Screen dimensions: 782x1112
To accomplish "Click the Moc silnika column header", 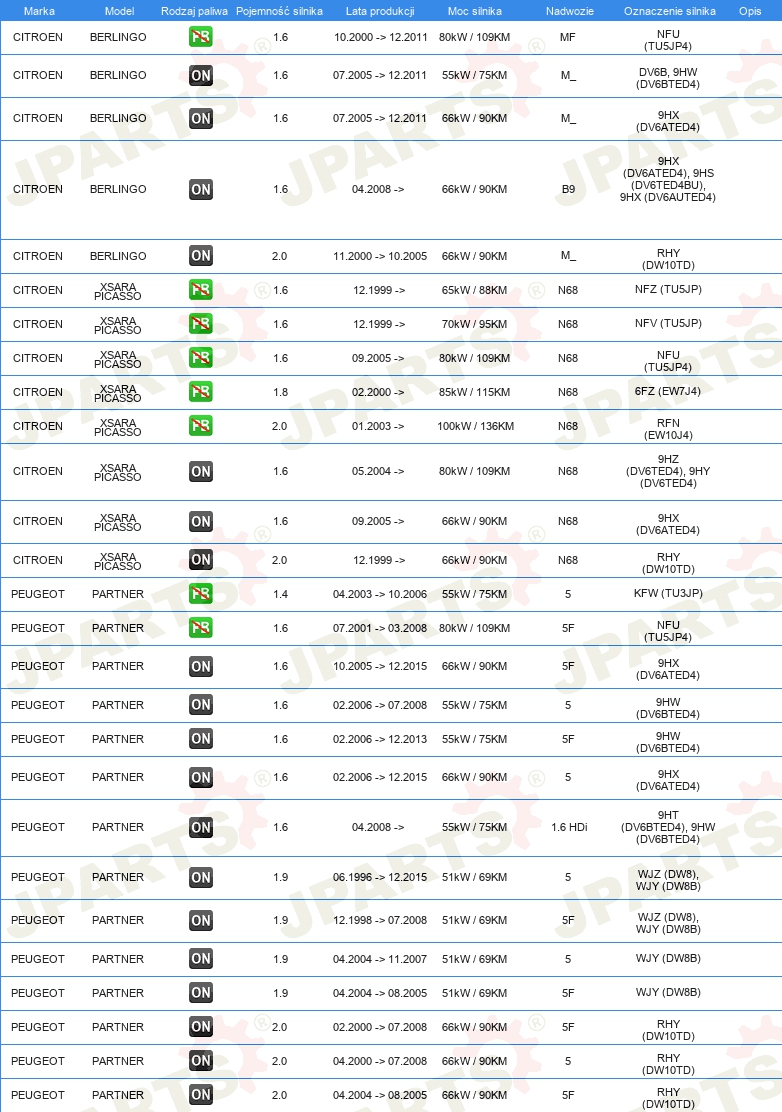I will coord(474,11).
